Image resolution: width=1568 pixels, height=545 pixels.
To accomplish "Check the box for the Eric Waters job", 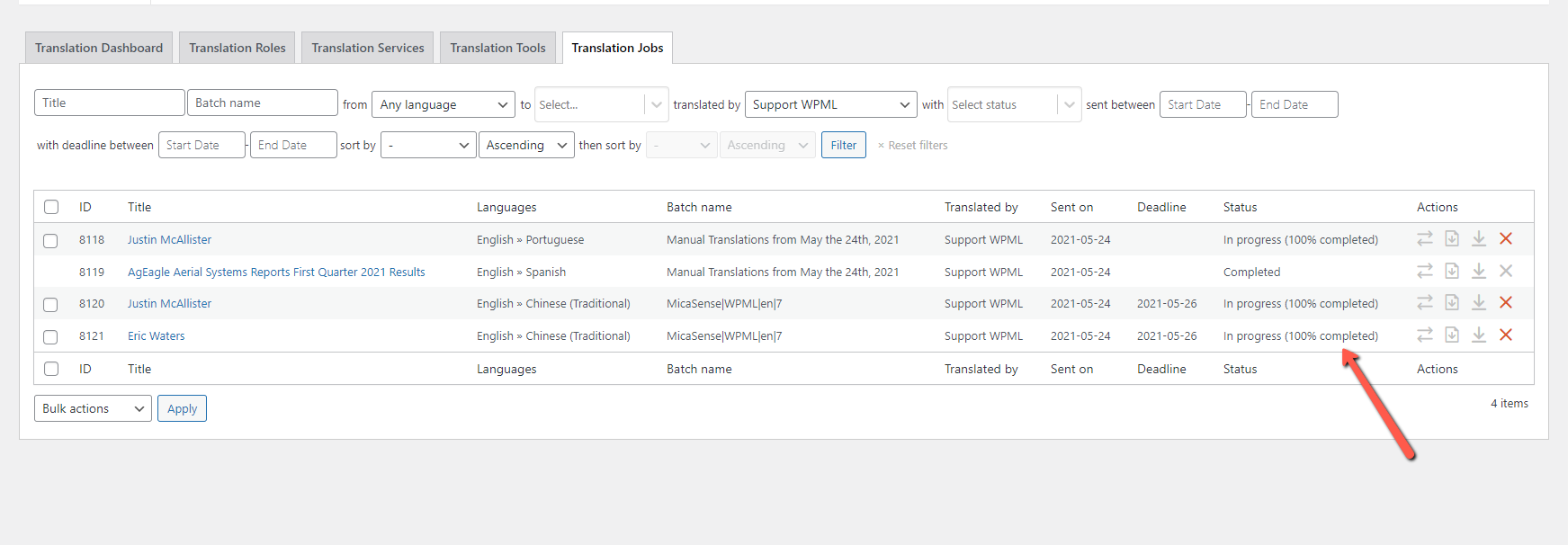I will (50, 336).
